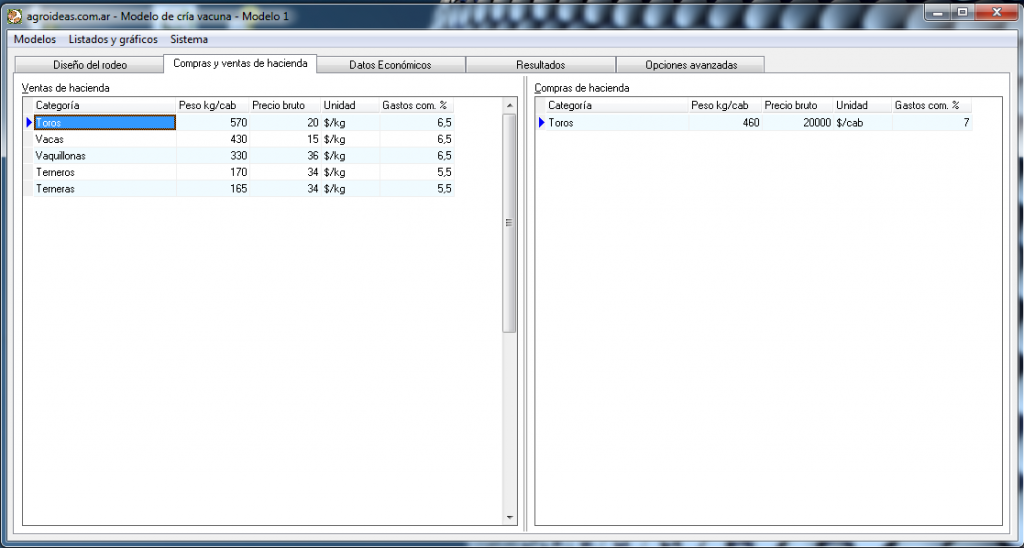Click the 460 weight cell in Compras
The width and height of the screenshot is (1024, 548).
(x=725, y=122)
